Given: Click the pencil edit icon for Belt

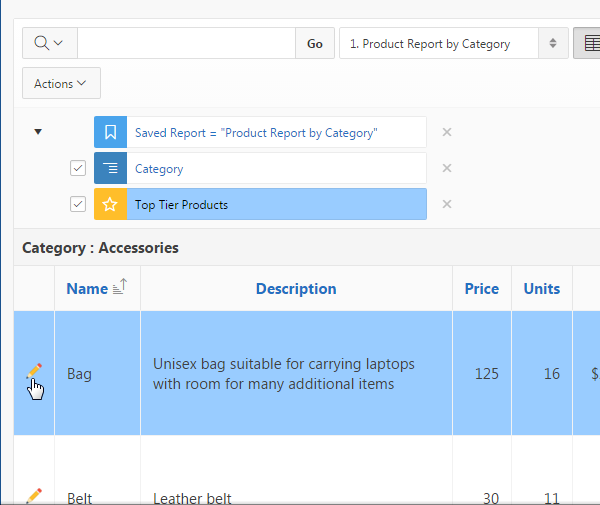Looking at the screenshot, I should (34, 495).
